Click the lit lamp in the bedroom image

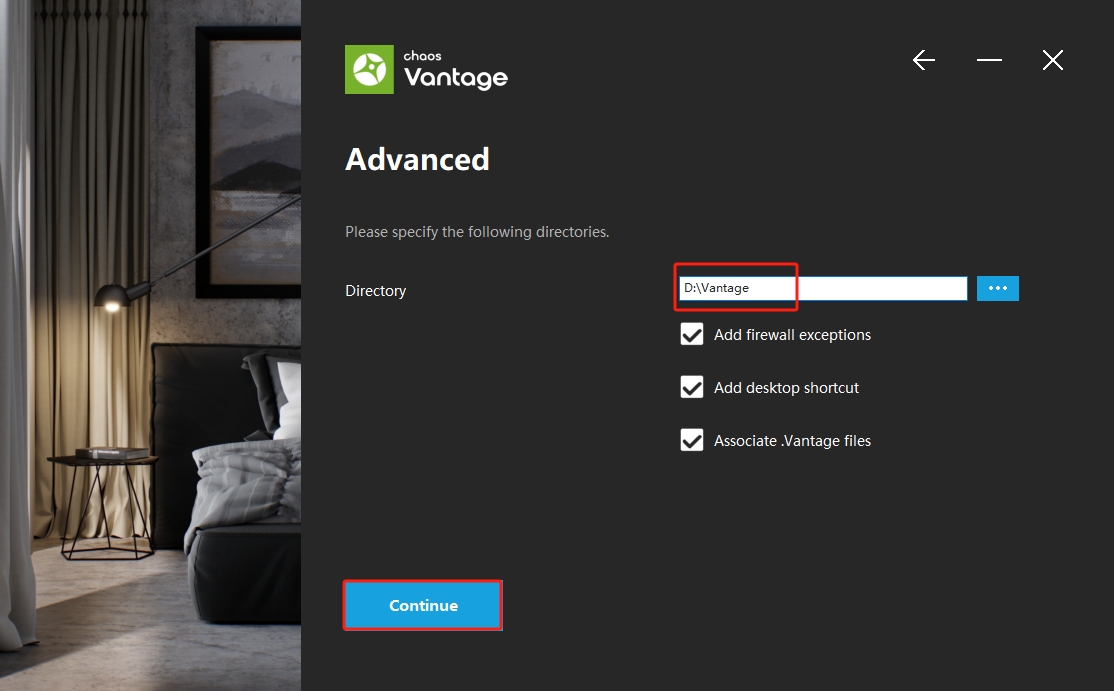point(108,296)
